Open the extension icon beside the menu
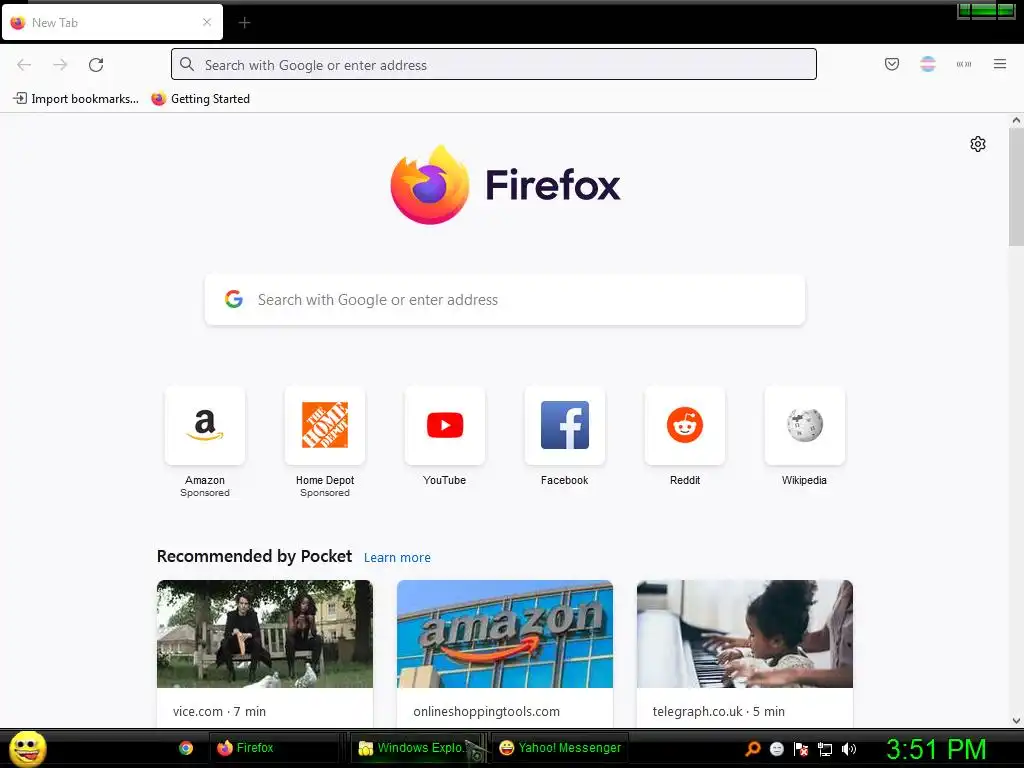The image size is (1024, 768). point(963,64)
